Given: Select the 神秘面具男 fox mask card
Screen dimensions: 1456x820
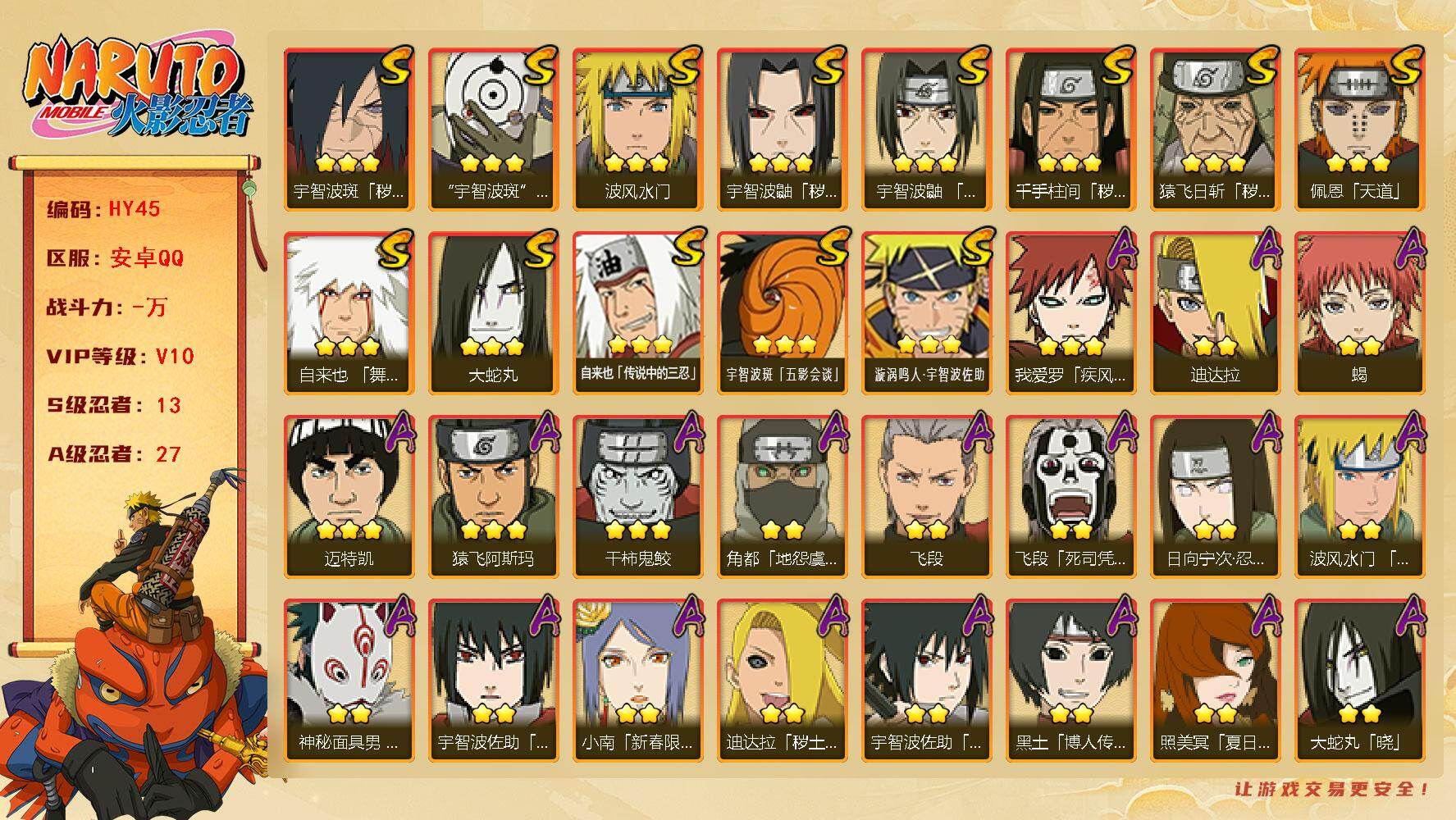Looking at the screenshot, I should [x=349, y=681].
